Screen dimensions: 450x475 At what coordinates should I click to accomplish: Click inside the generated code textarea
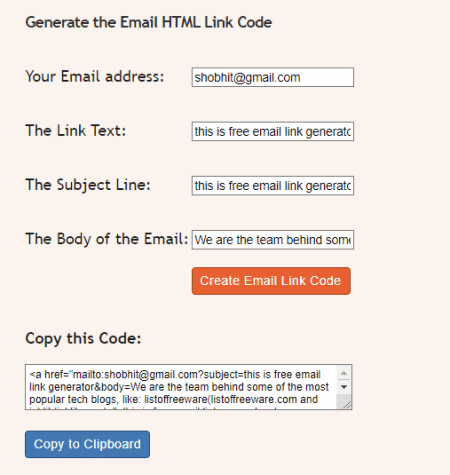point(182,387)
